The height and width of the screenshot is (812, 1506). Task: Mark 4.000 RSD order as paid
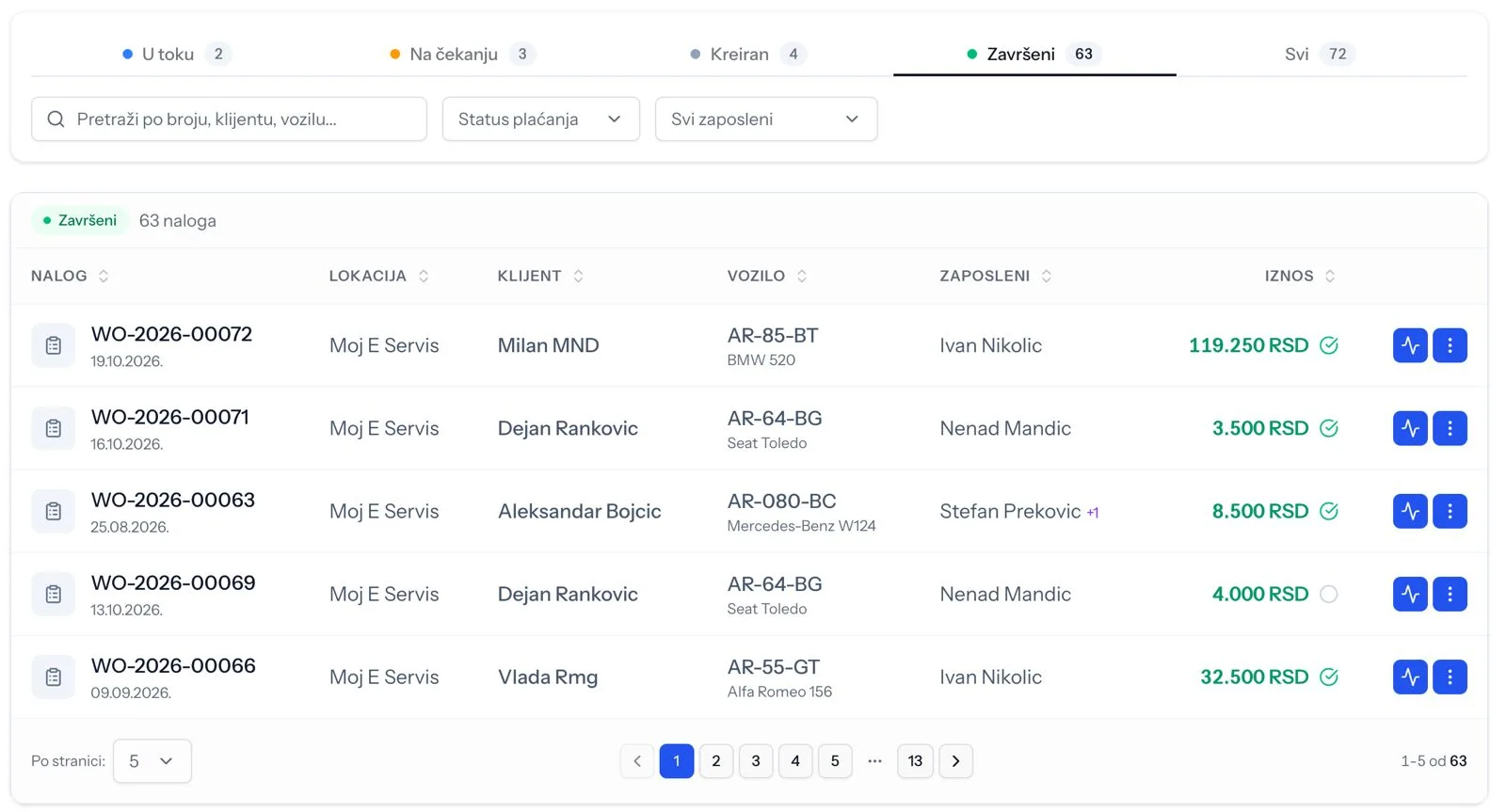click(1329, 594)
